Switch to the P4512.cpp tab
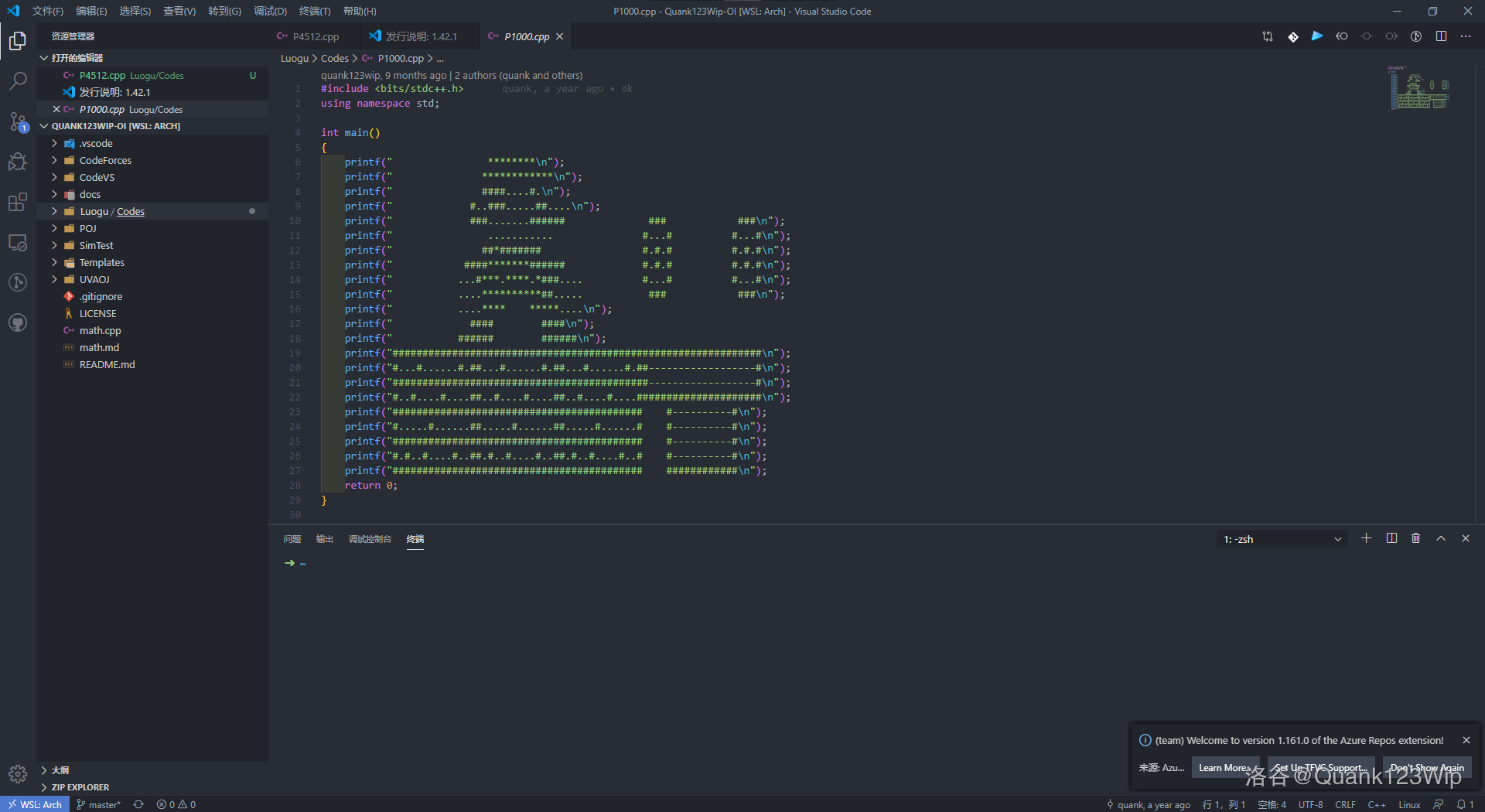Viewport: 1485px width, 812px height. pyautogui.click(x=317, y=36)
